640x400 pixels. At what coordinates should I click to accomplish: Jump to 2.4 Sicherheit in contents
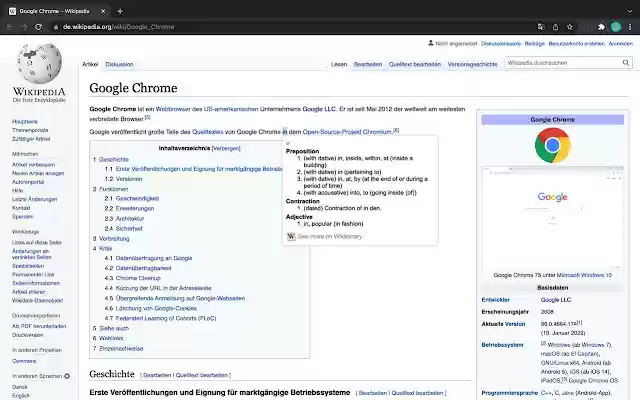129,229
